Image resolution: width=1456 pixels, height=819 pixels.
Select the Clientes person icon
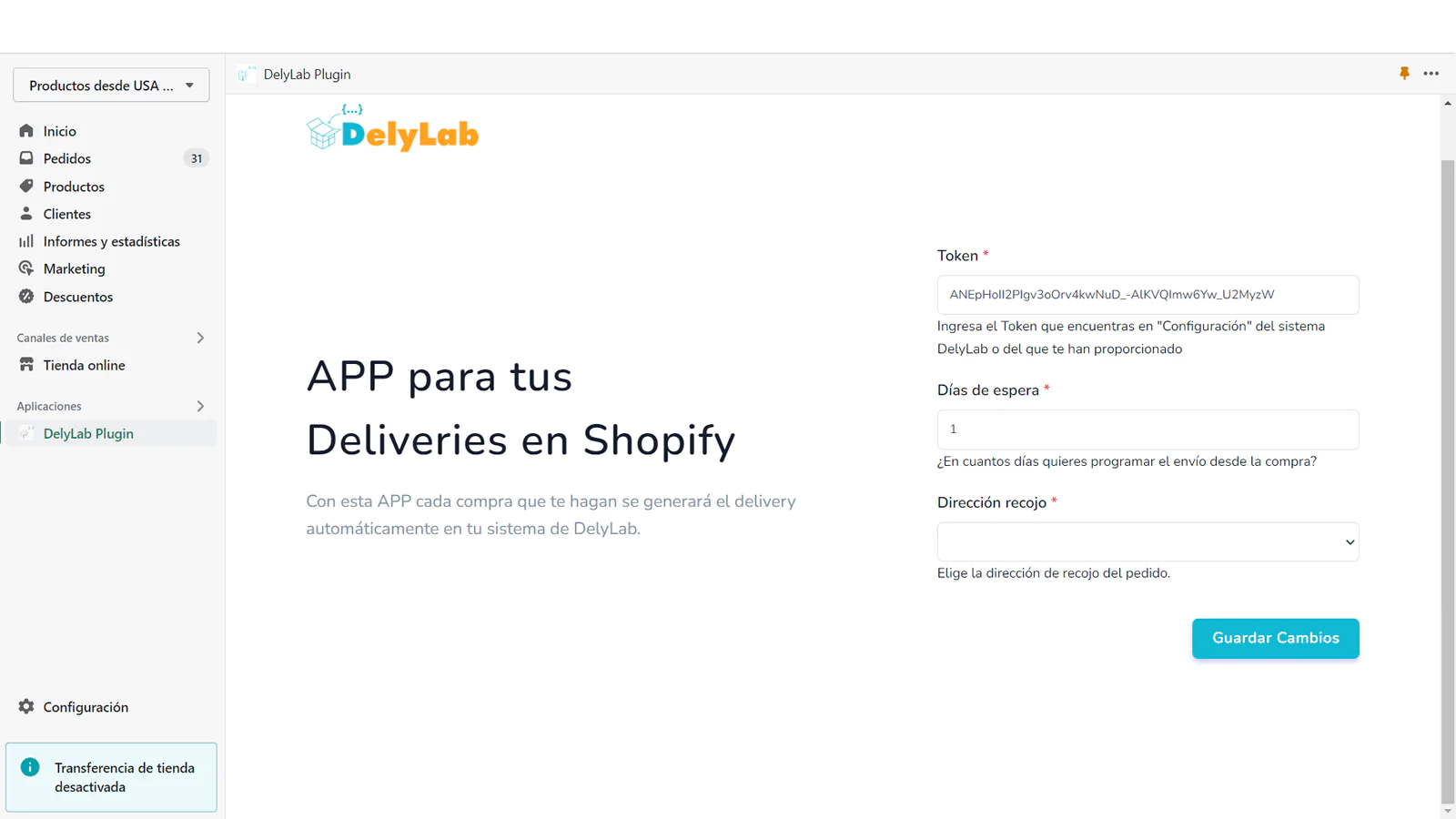click(26, 214)
